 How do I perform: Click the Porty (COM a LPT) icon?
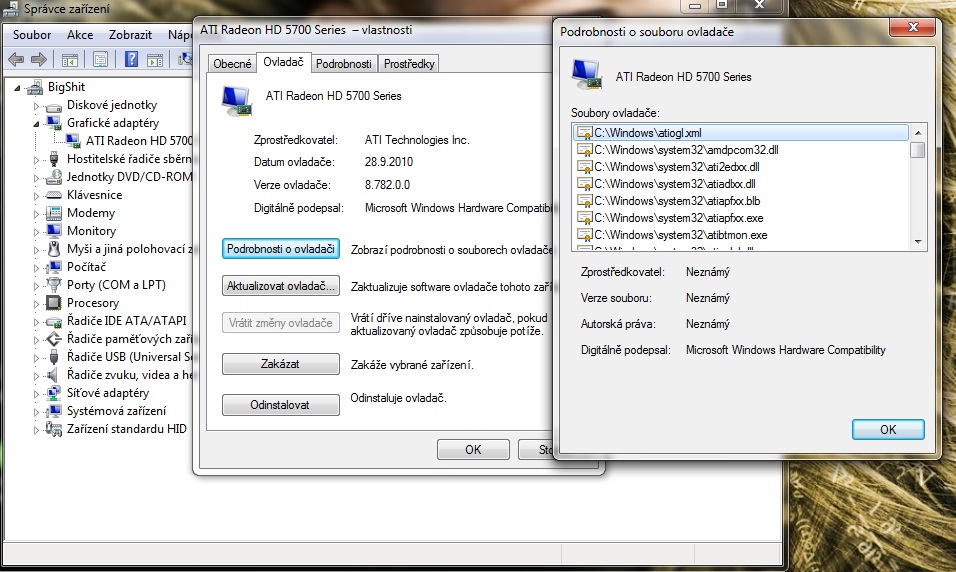pos(54,285)
